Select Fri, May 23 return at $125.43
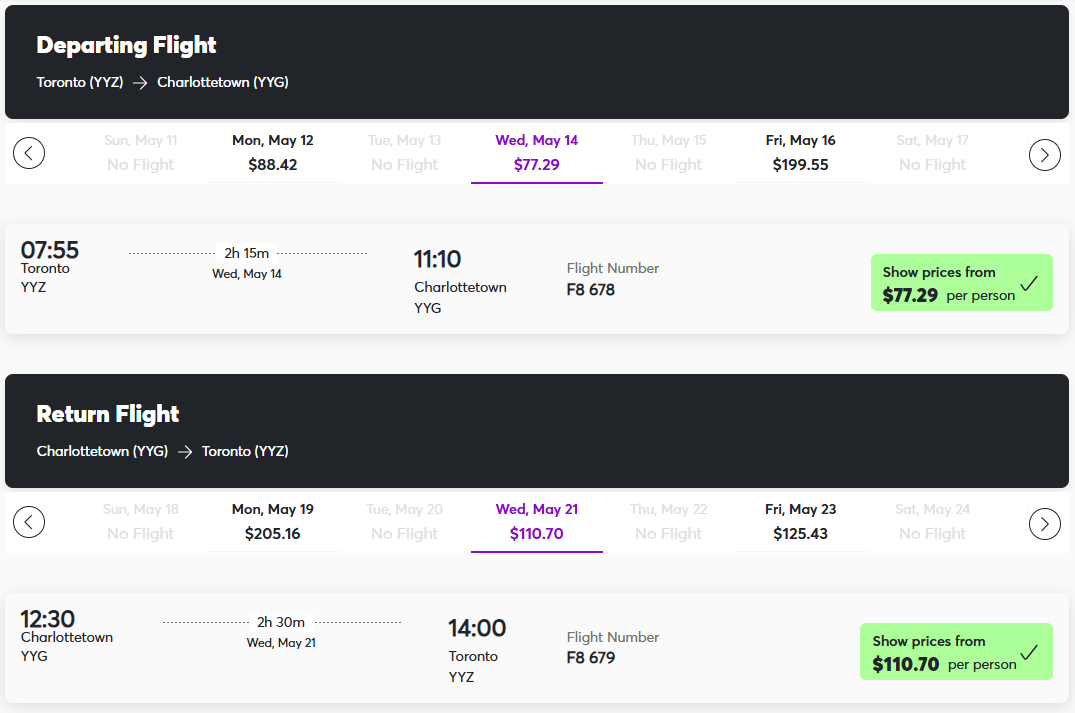This screenshot has width=1075, height=713. click(801, 522)
